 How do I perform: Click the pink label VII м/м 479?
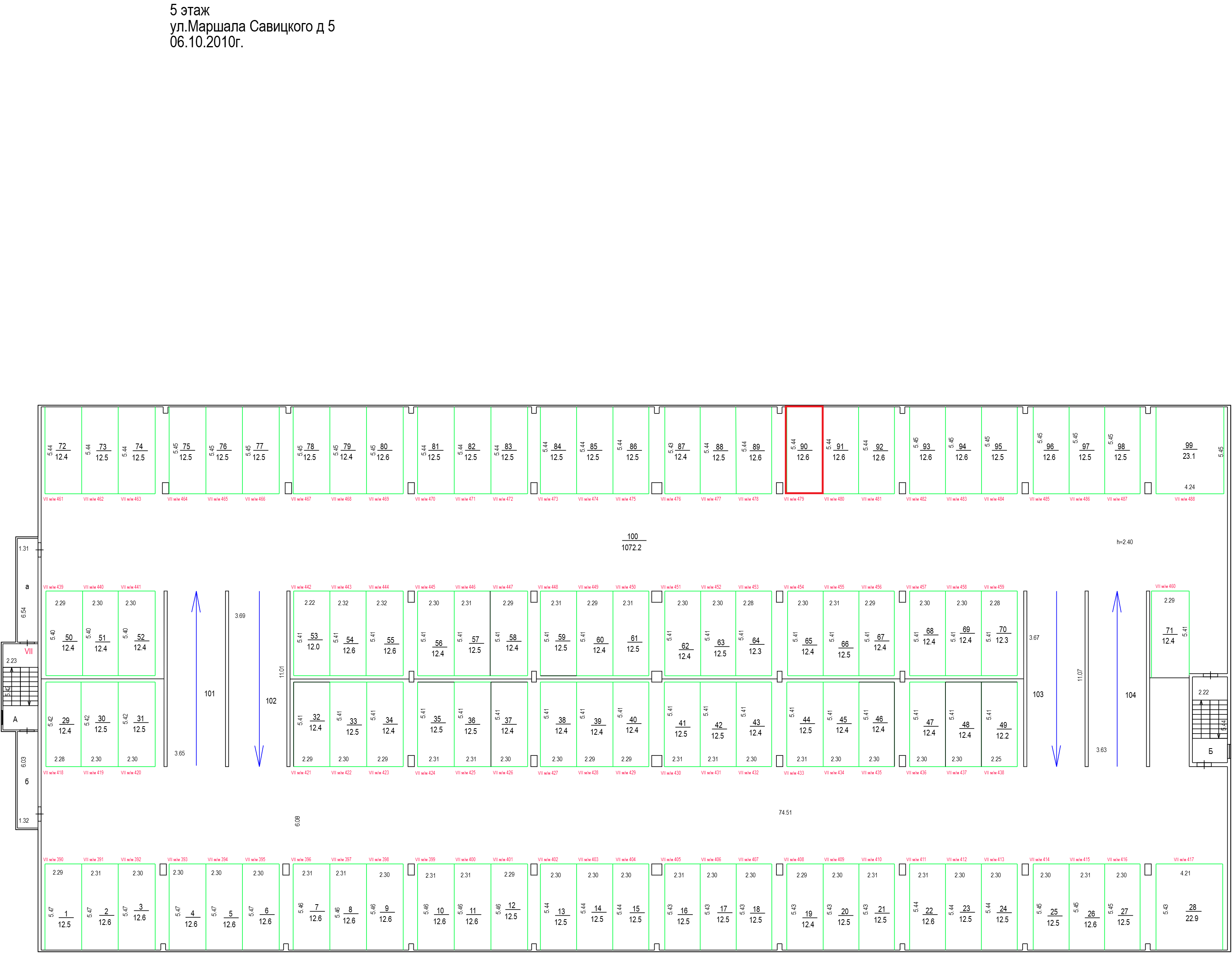794,499
